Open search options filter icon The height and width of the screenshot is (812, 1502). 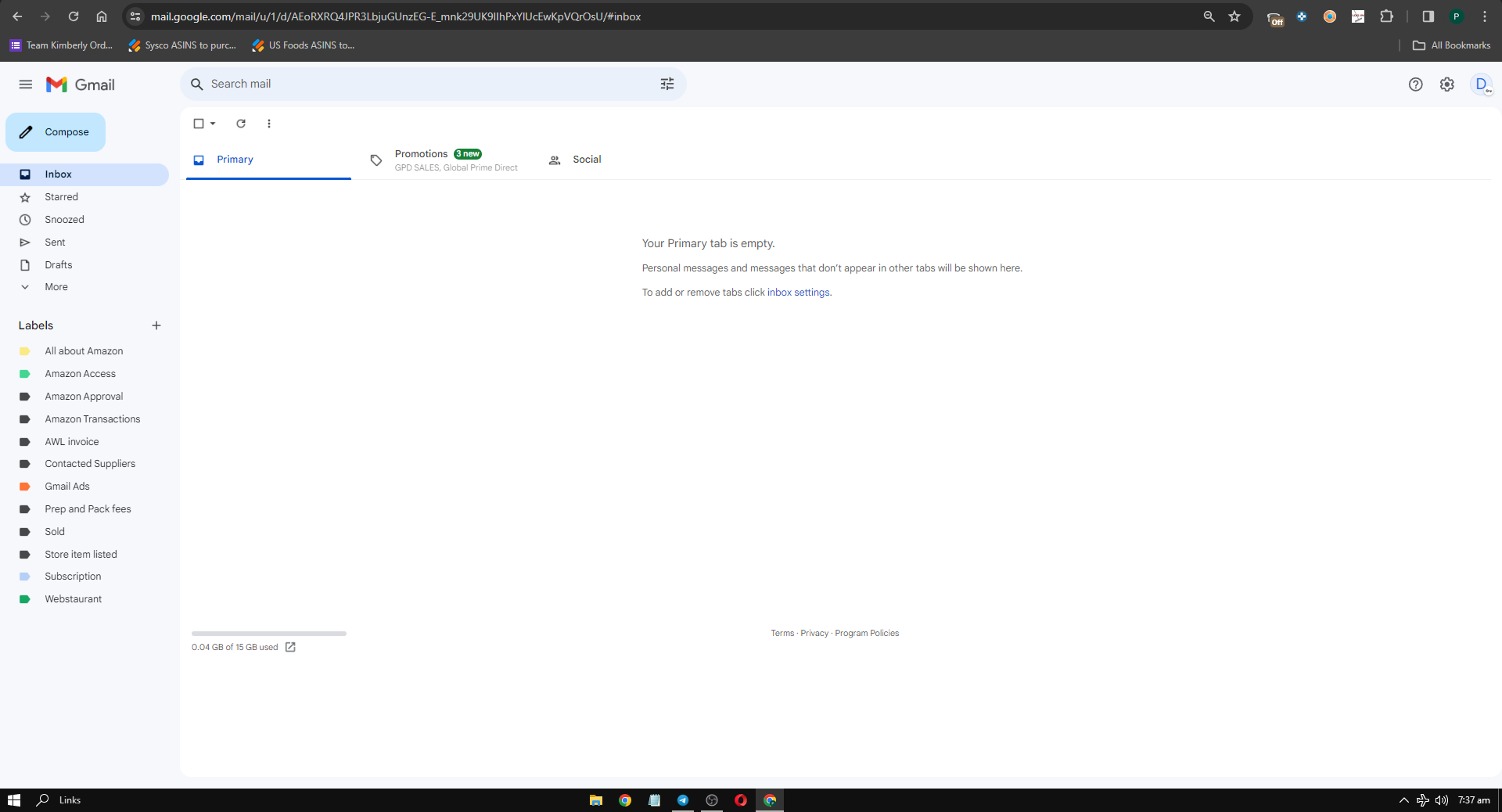[667, 84]
